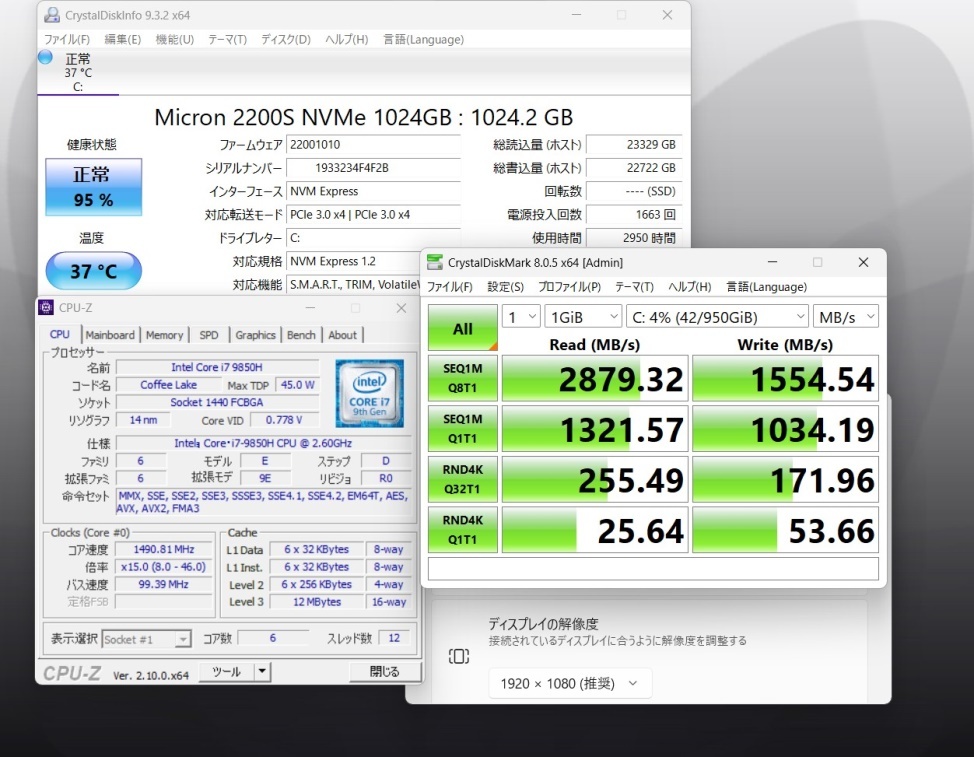The width and height of the screenshot is (974, 757).
Task: Click the green All benchmark button
Action: (462, 328)
